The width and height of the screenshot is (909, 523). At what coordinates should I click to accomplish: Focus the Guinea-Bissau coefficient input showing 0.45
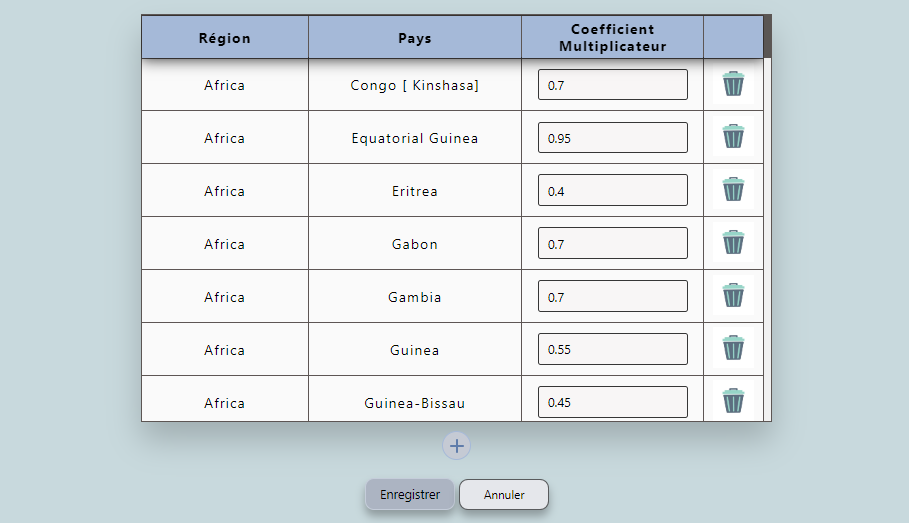[x=613, y=402]
